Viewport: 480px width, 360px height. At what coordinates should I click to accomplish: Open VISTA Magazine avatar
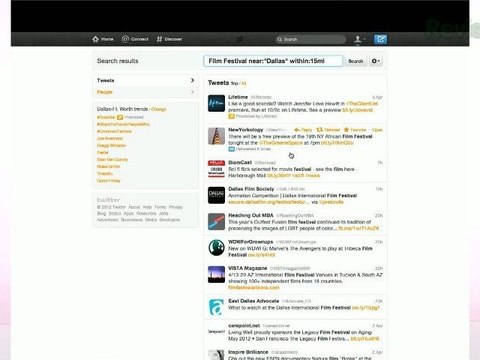coord(216,274)
